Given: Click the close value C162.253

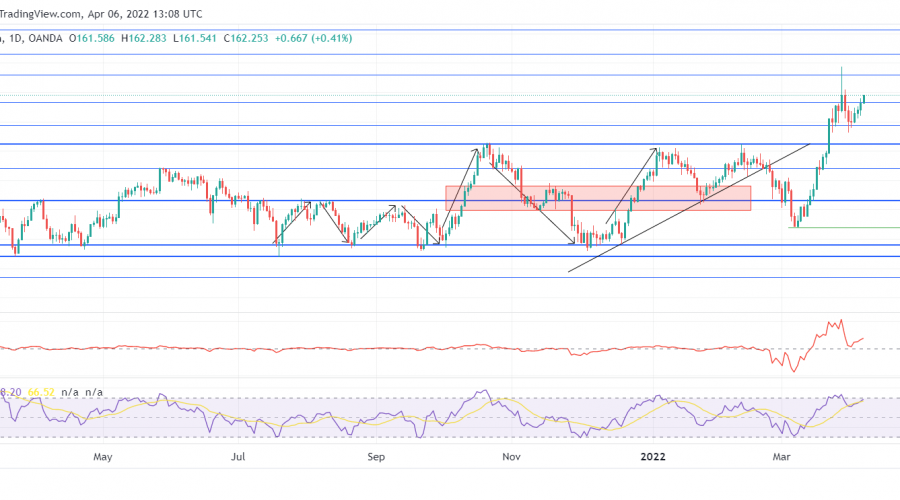Looking at the screenshot, I should coord(246,38).
